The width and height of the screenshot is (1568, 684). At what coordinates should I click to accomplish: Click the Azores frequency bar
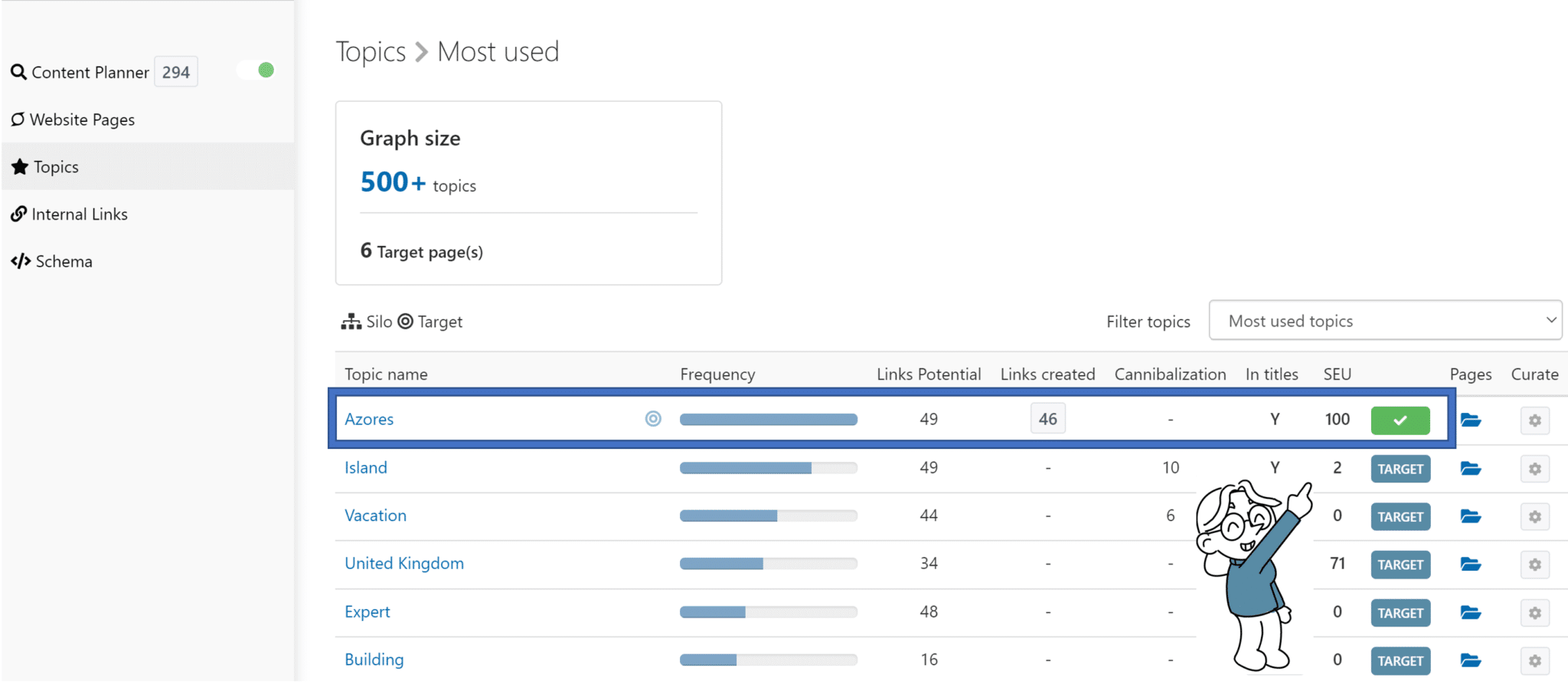click(x=768, y=419)
